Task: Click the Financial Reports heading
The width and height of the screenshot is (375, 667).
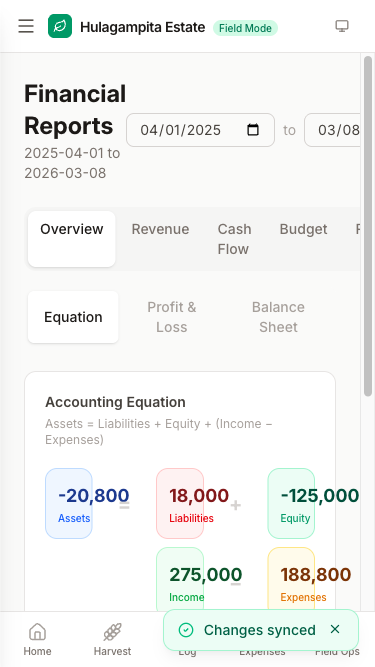Action: (75, 110)
